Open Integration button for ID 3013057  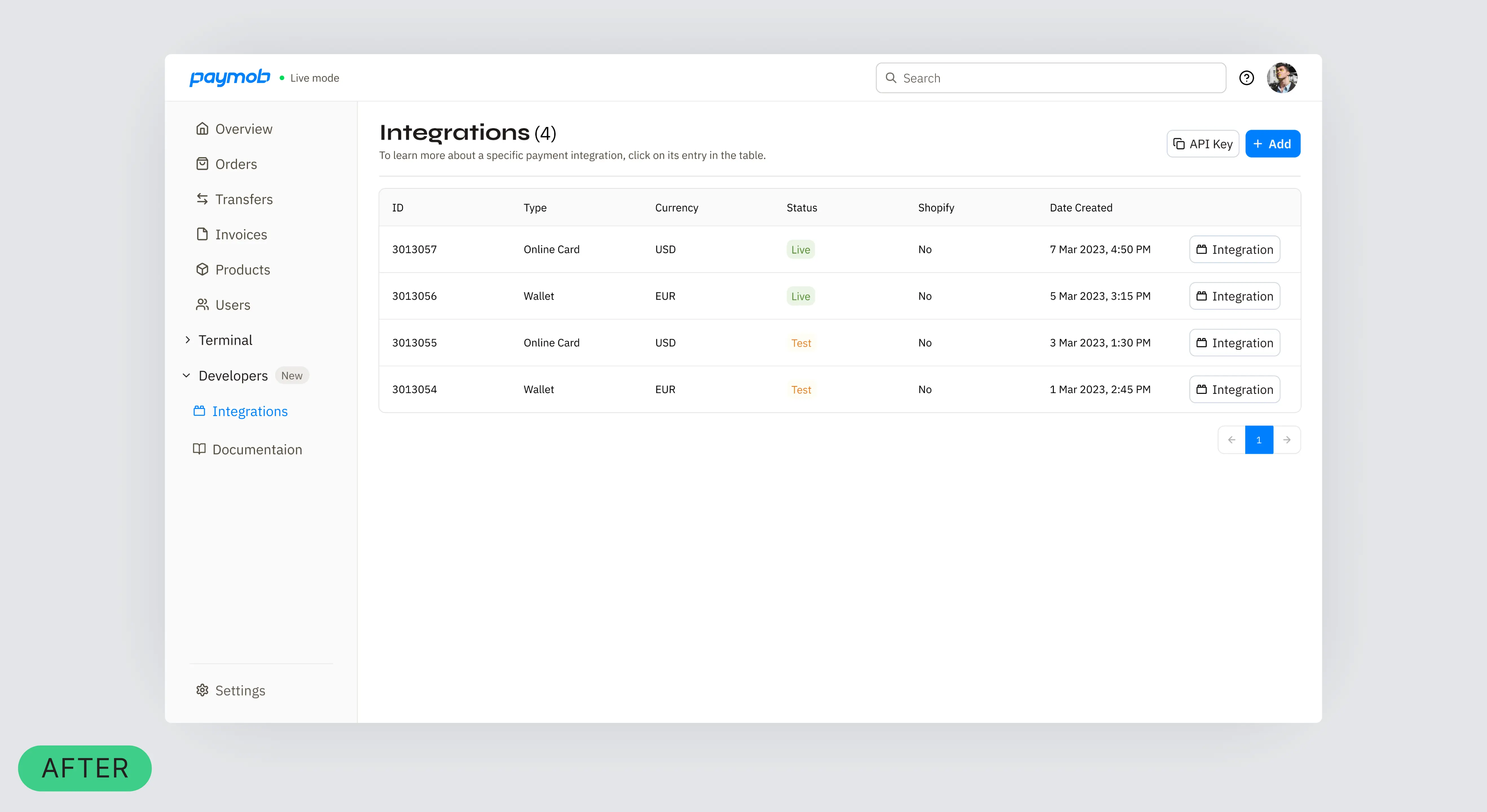pos(1234,249)
